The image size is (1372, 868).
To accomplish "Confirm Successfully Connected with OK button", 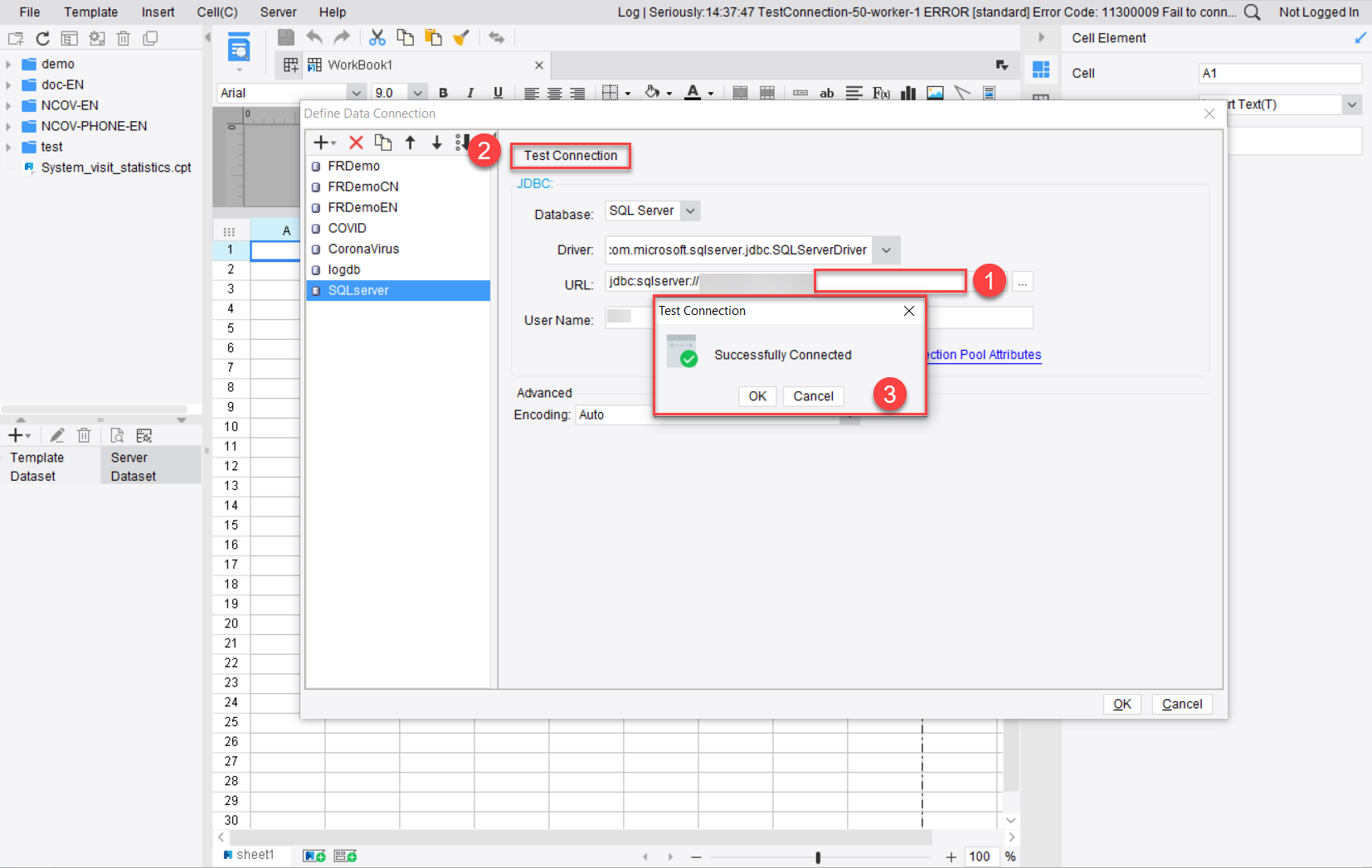I will coord(757,396).
